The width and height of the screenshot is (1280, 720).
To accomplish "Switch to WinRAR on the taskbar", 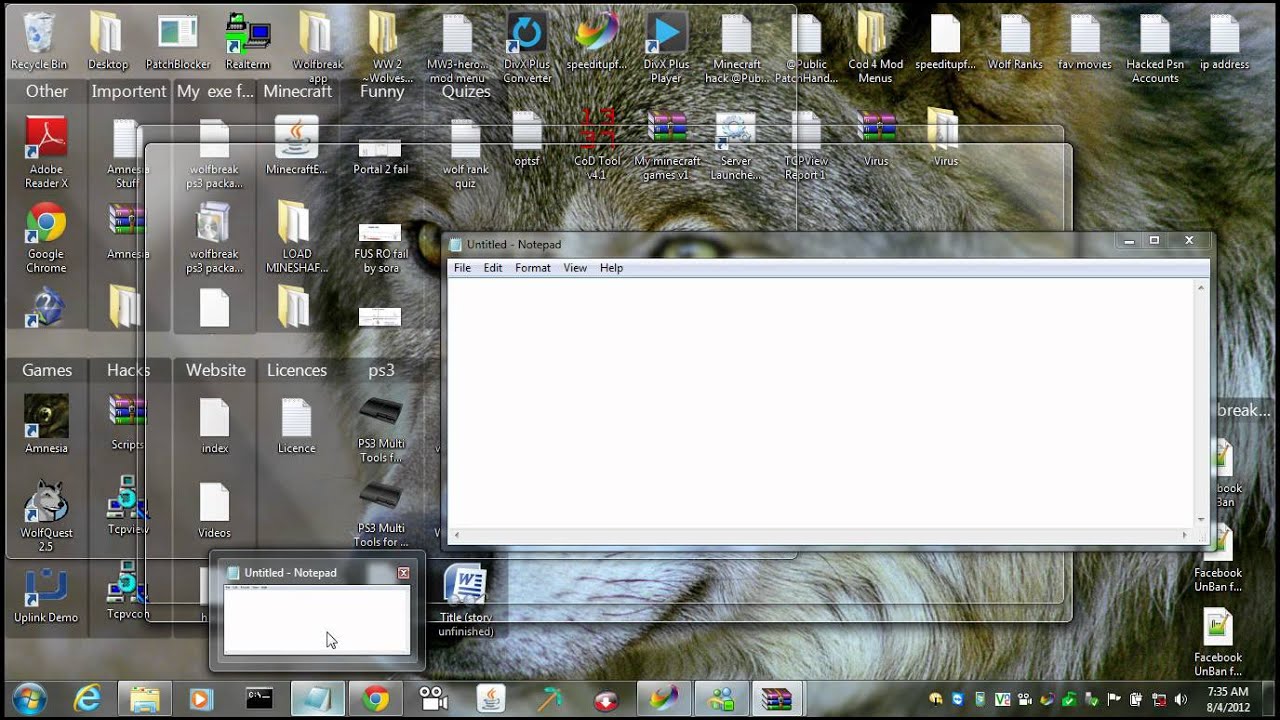I will (776, 698).
